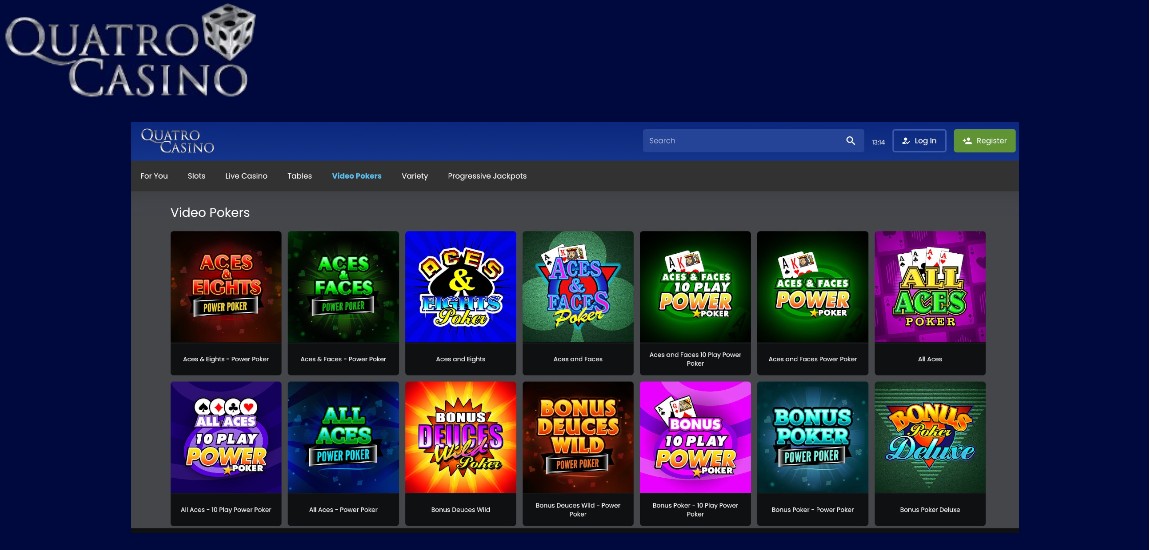Open Aces & Eights Power Poker thumbnail
Image resolution: width=1150 pixels, height=550 pixels.
point(226,287)
